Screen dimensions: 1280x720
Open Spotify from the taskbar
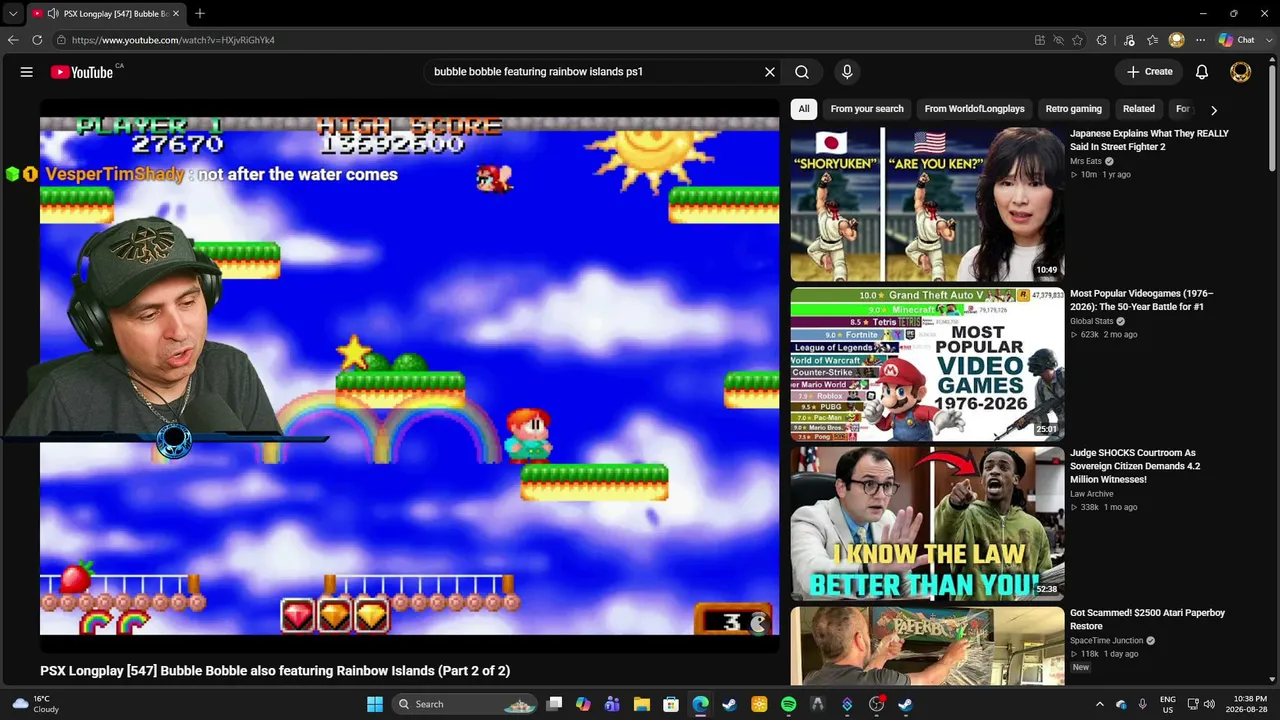pyautogui.click(x=788, y=704)
